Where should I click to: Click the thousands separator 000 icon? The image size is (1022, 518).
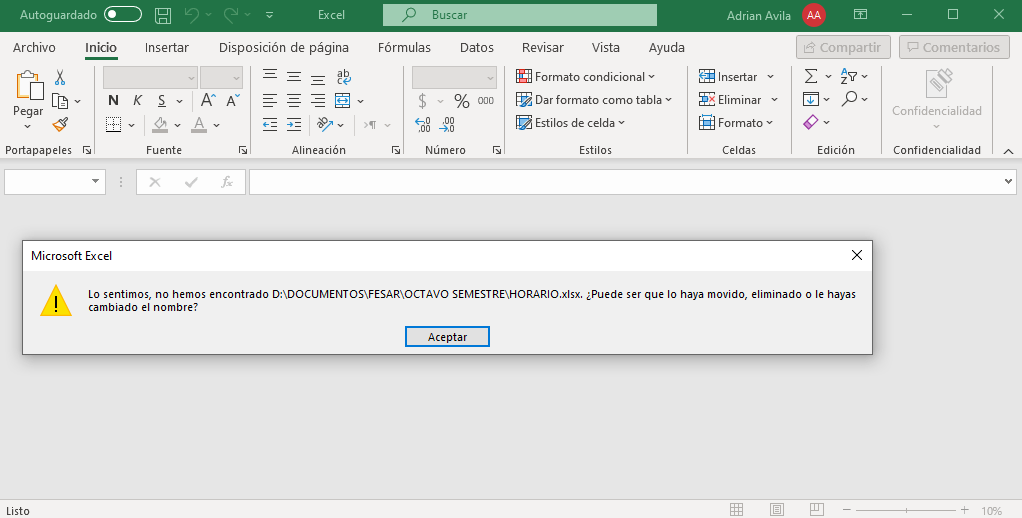pos(486,100)
